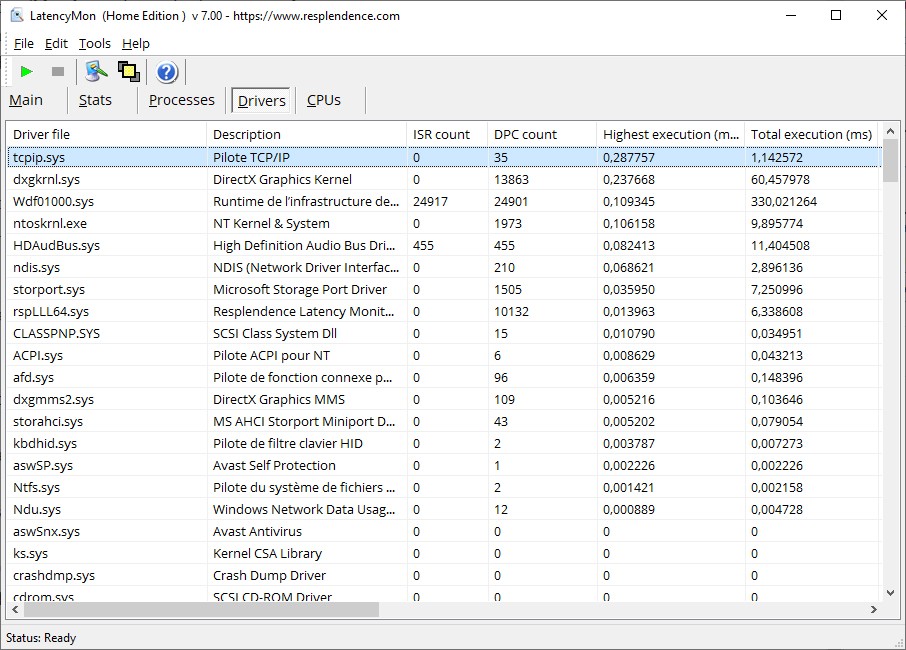Open the Edit menu

(56, 43)
